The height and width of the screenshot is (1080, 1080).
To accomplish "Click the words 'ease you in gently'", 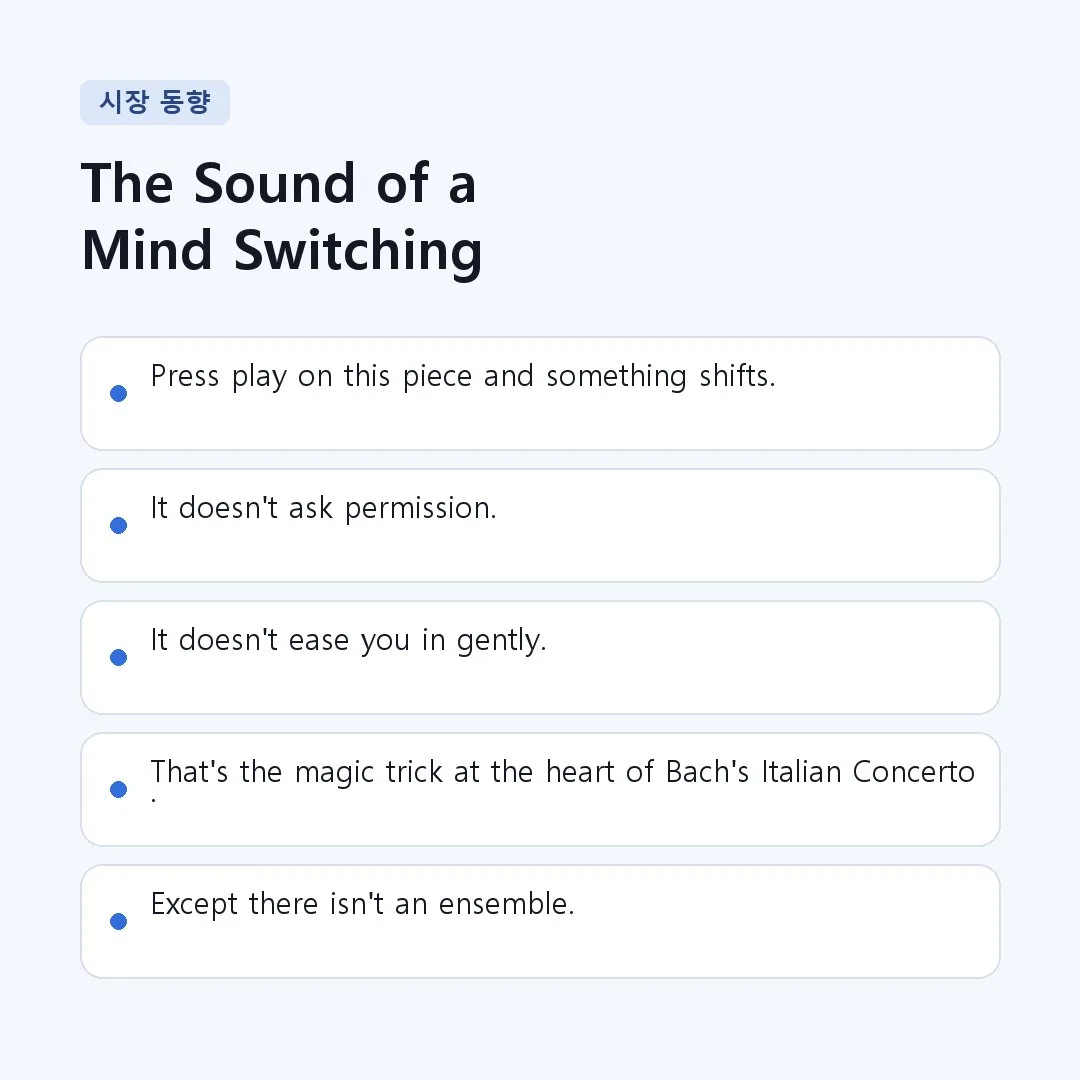I will coord(417,641).
